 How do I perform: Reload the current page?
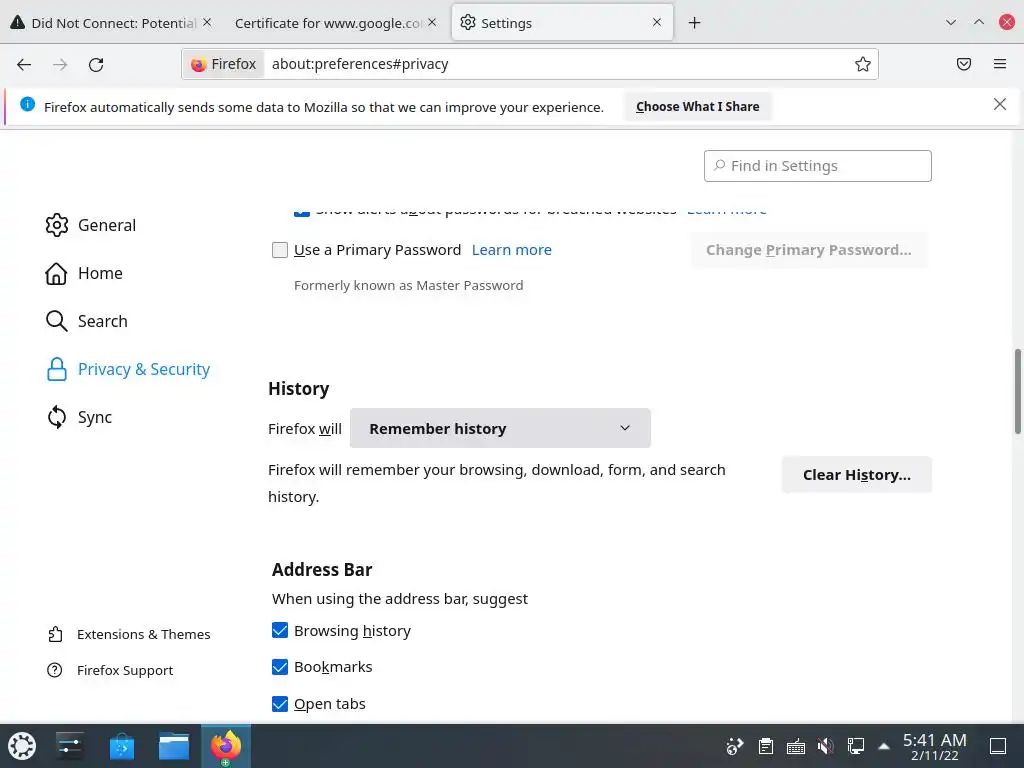coord(96,64)
